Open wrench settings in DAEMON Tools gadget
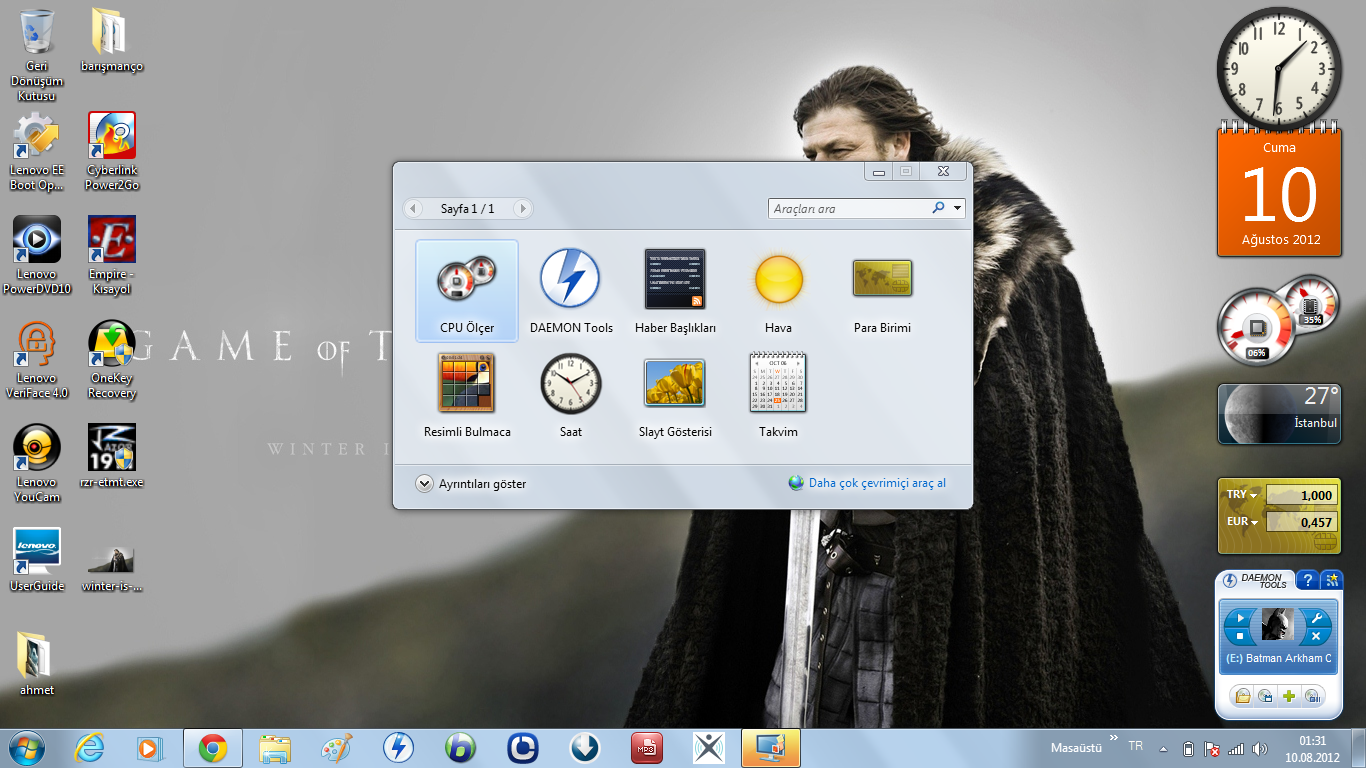The height and width of the screenshot is (768, 1366). coord(1316,618)
